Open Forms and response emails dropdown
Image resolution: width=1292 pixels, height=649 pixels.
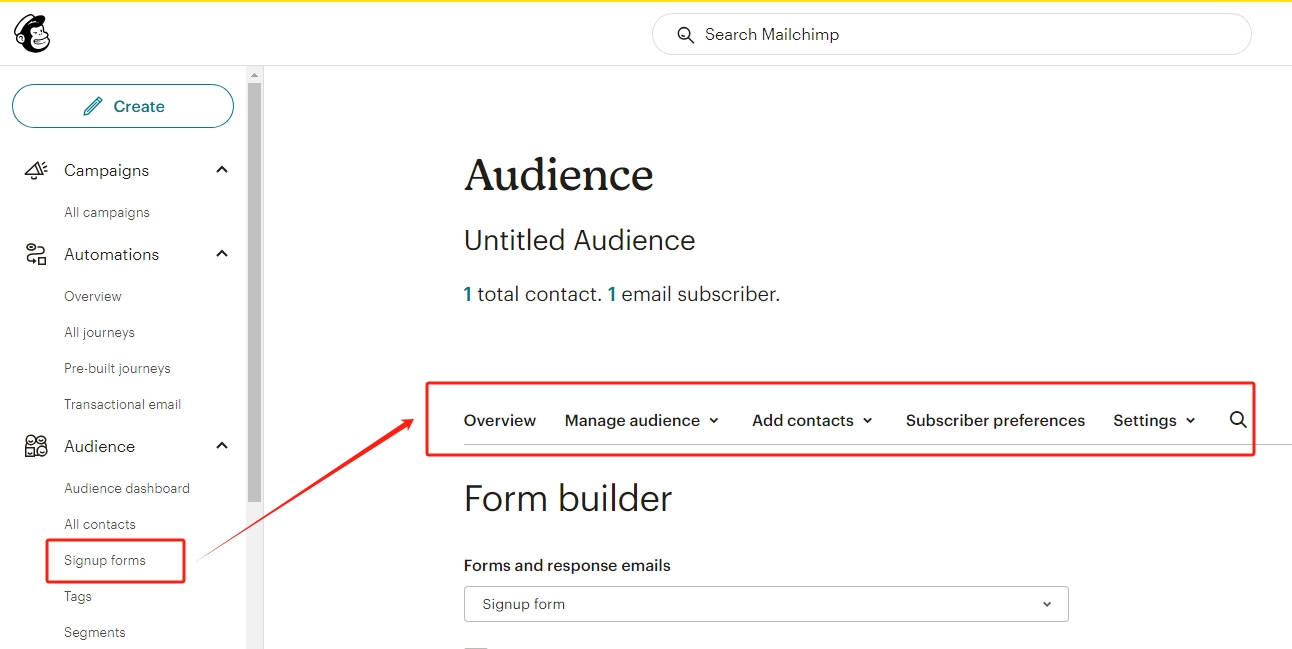click(766, 604)
